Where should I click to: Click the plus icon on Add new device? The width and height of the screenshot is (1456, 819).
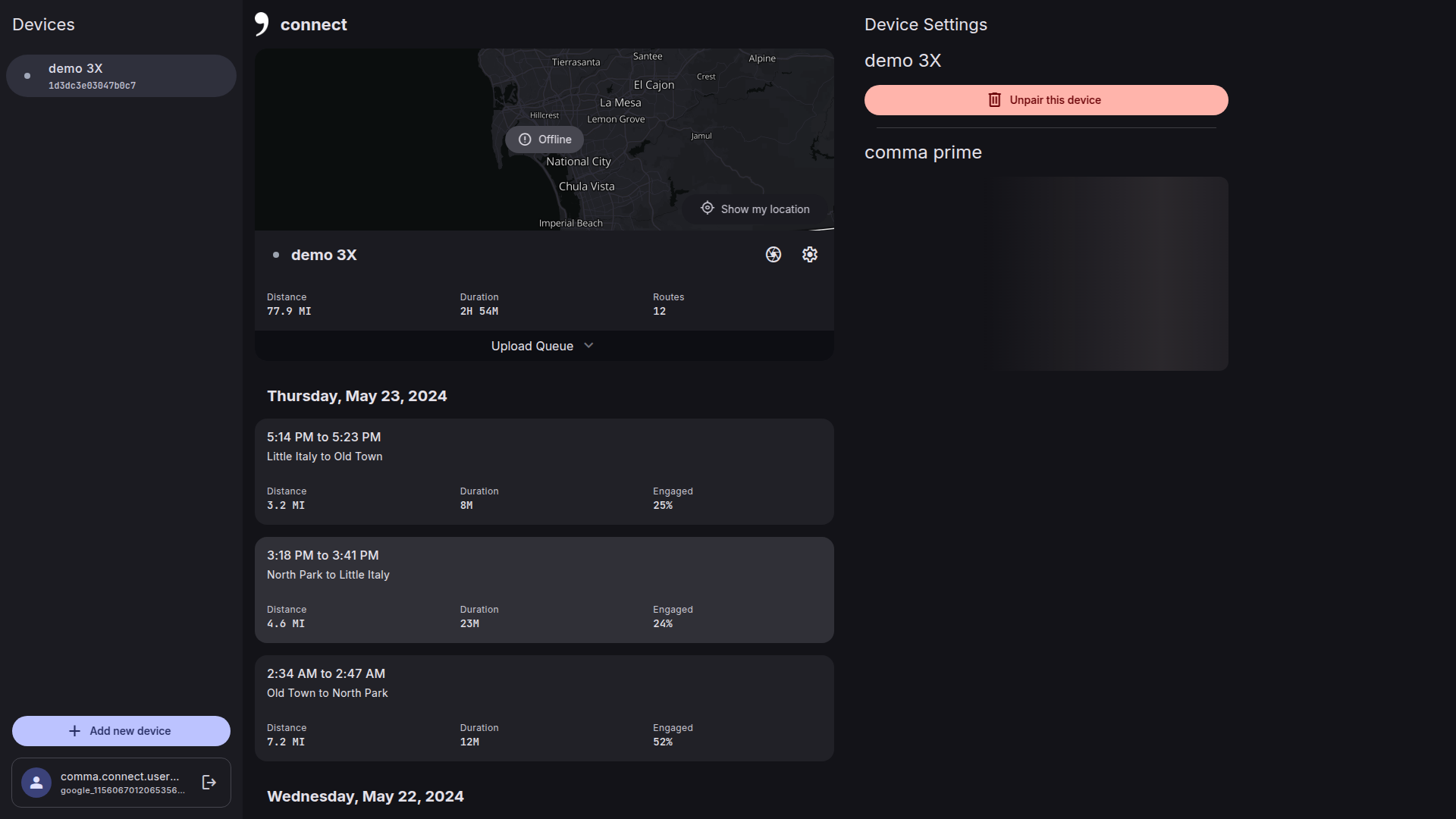(74, 731)
